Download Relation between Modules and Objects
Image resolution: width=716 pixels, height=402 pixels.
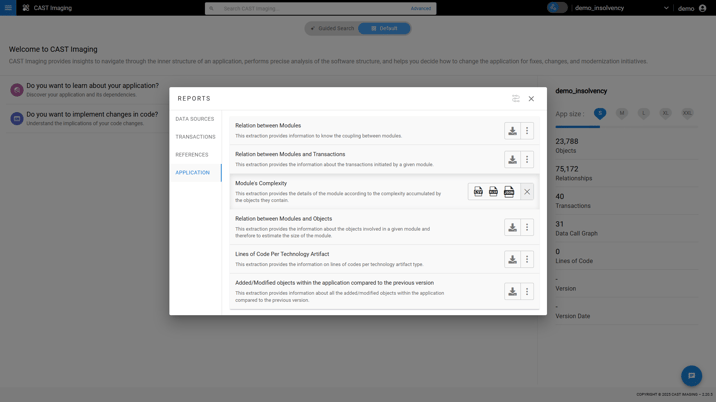pyautogui.click(x=512, y=228)
